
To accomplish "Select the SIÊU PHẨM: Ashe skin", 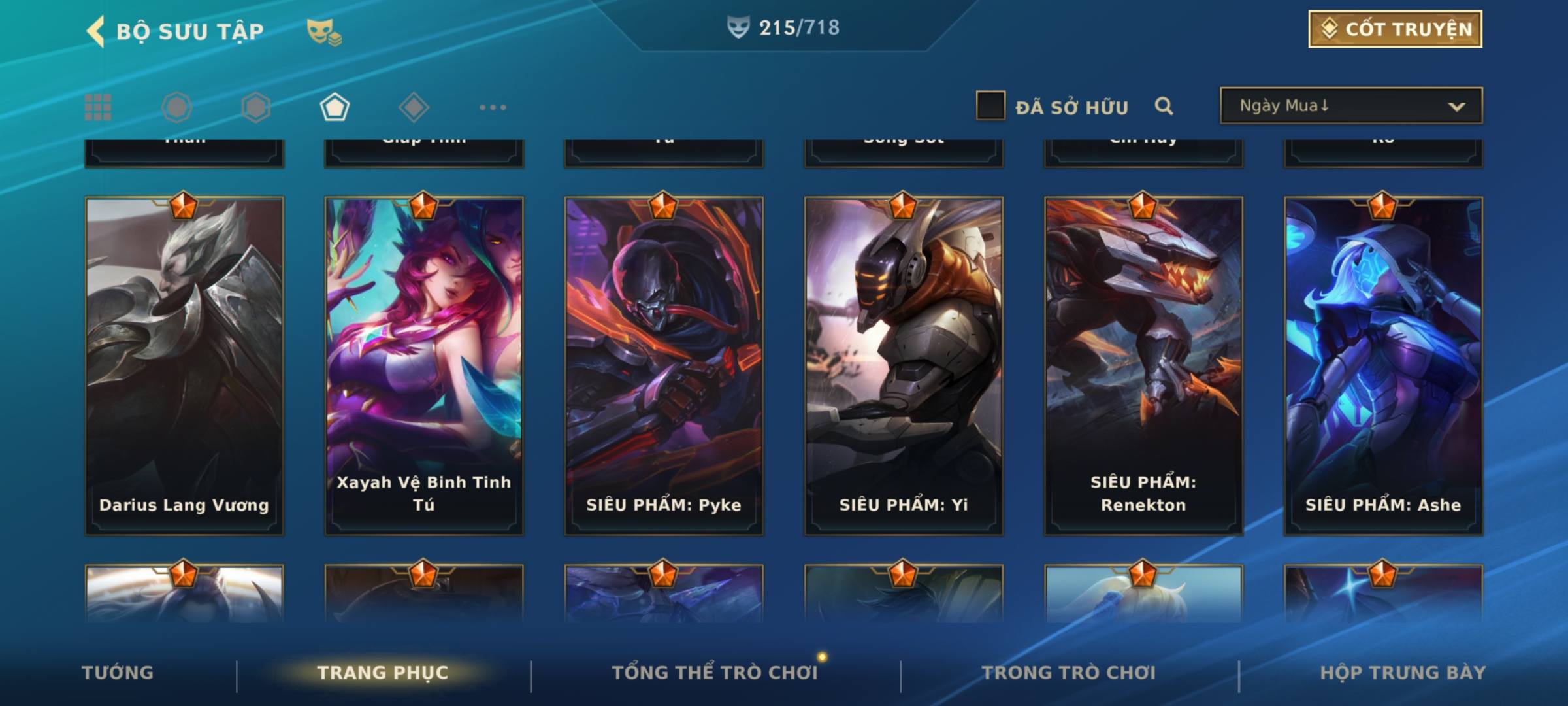I will point(1383,366).
